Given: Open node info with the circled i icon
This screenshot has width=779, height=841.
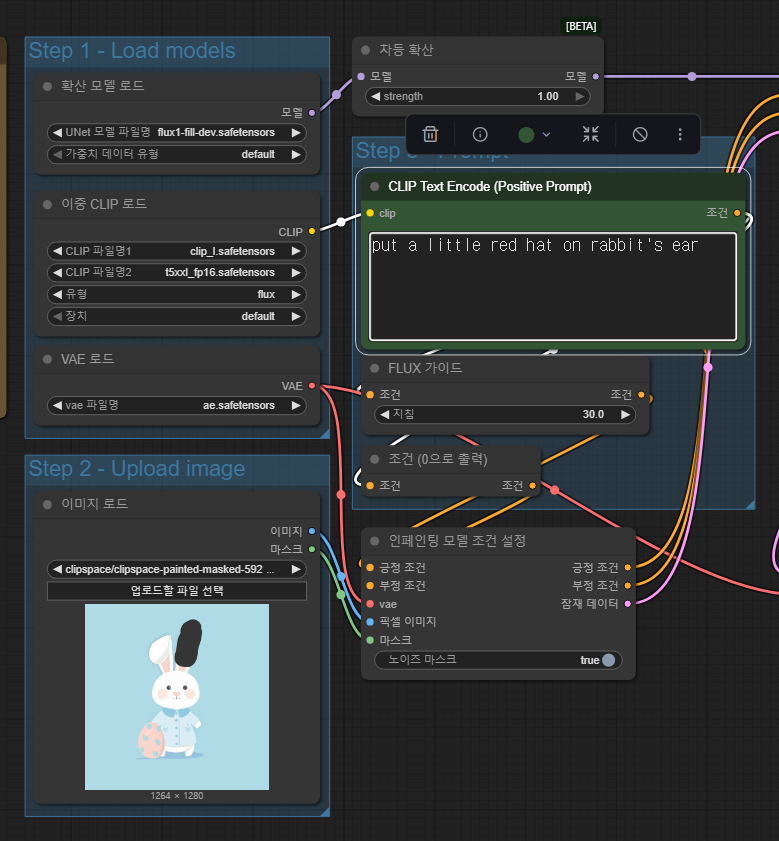Looking at the screenshot, I should coord(480,134).
